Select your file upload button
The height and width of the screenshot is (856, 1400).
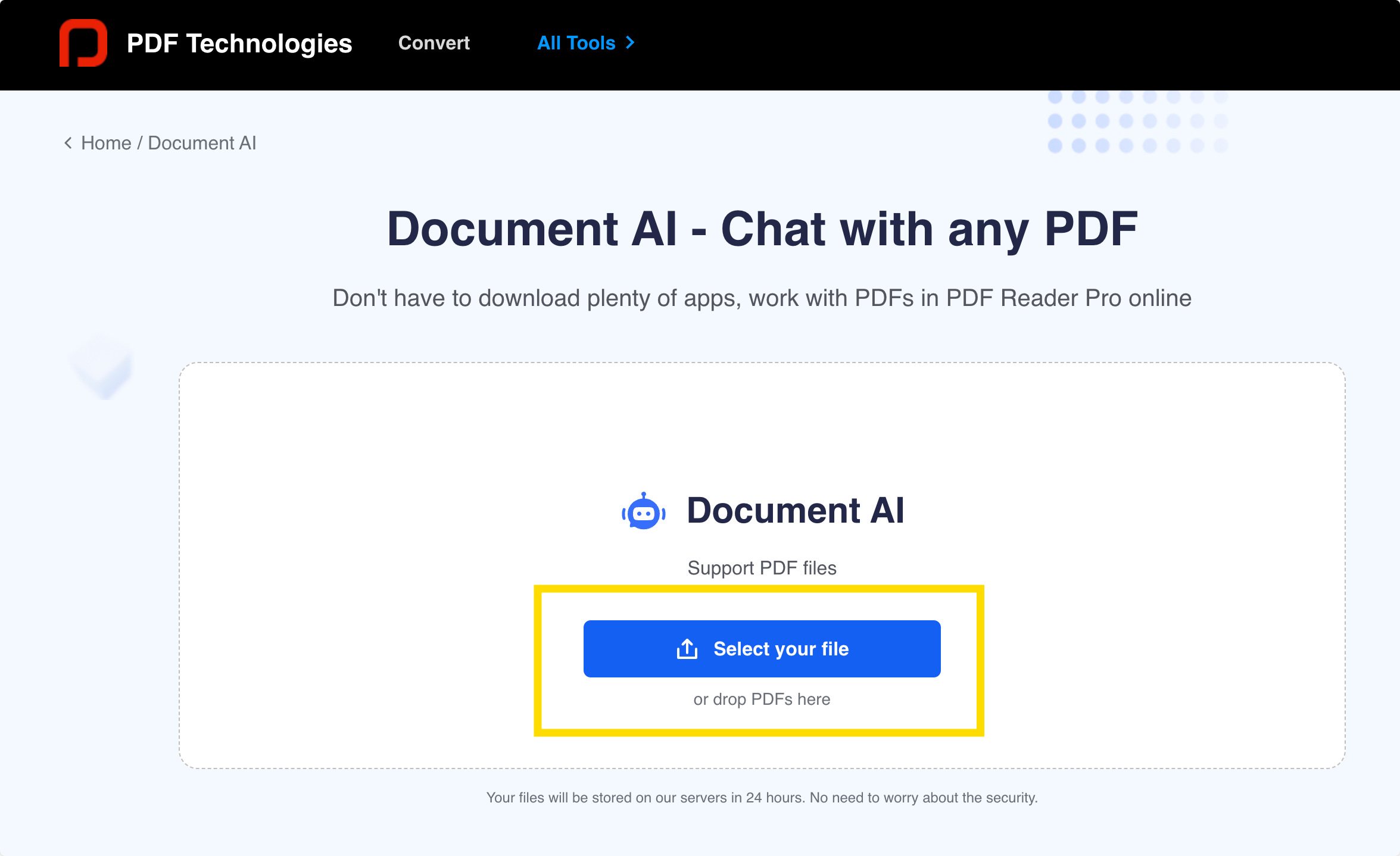tap(762, 649)
